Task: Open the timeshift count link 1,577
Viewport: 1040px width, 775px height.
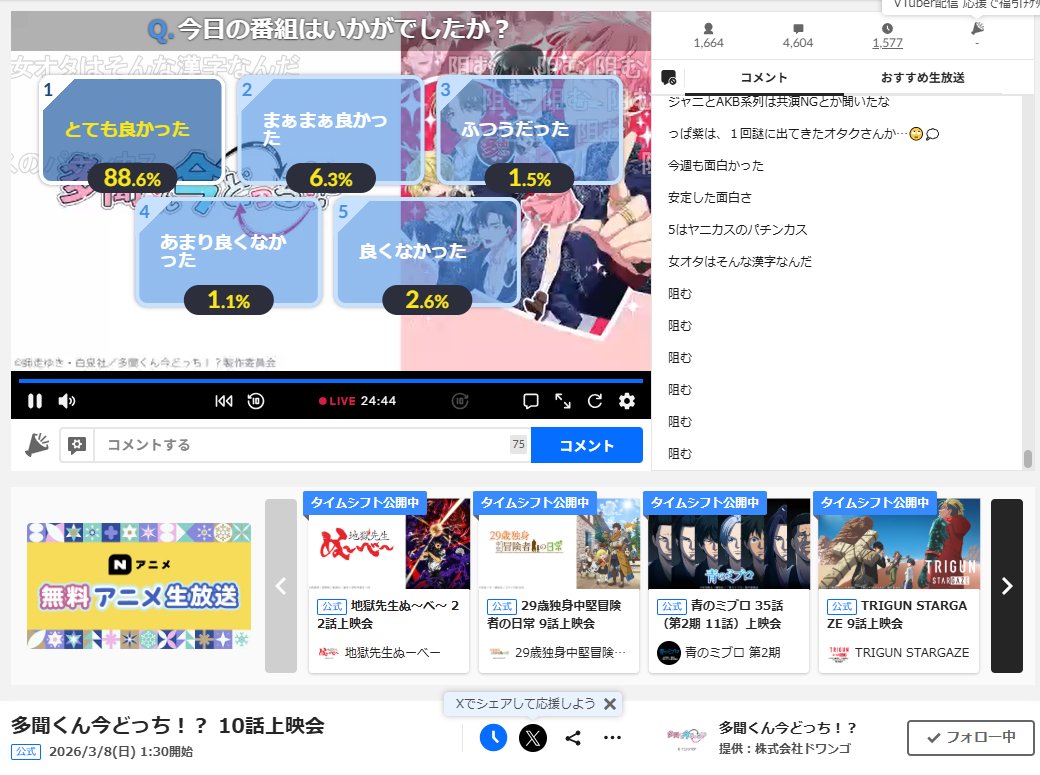Action: 887,43
